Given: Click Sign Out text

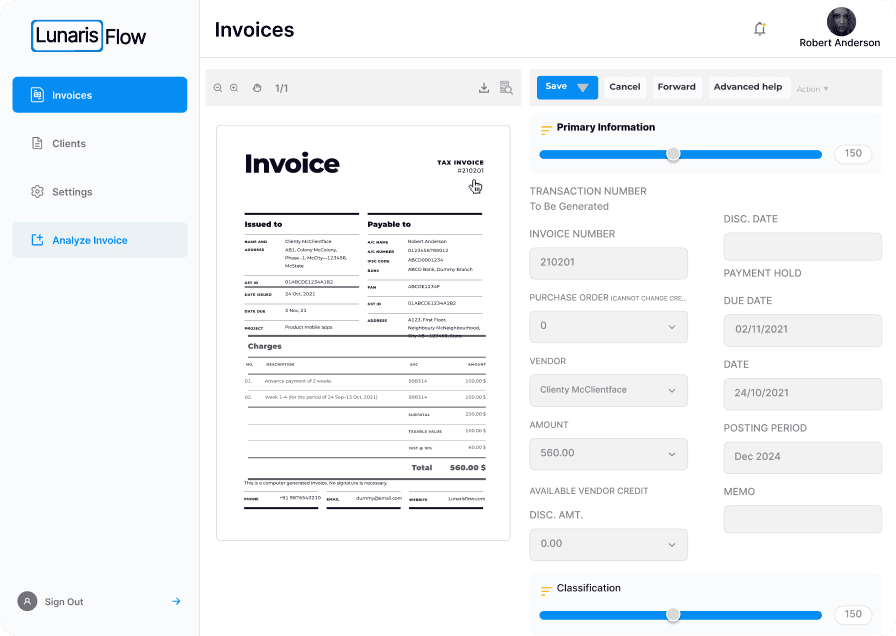Looking at the screenshot, I should coord(64,602).
